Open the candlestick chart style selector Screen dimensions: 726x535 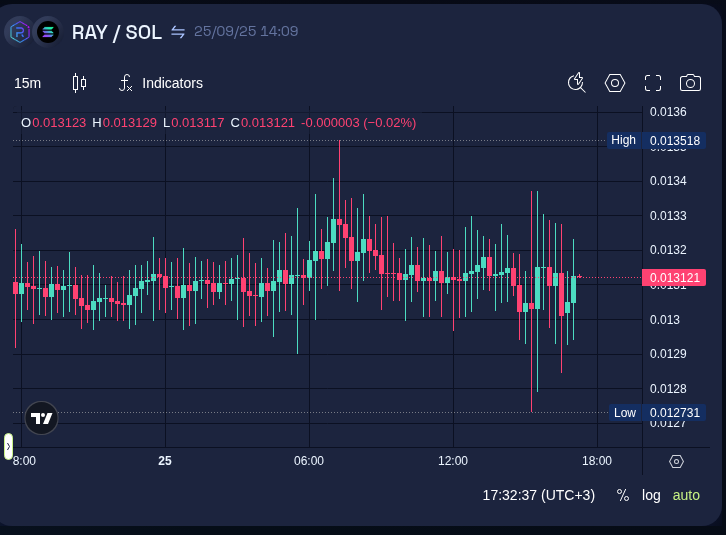[x=80, y=83]
